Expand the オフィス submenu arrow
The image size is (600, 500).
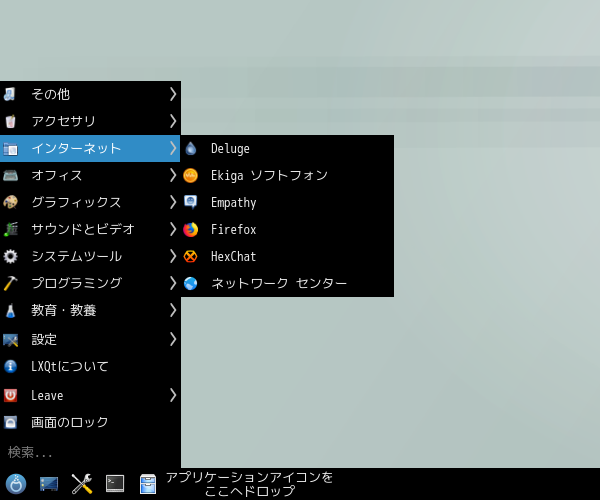tap(173, 175)
